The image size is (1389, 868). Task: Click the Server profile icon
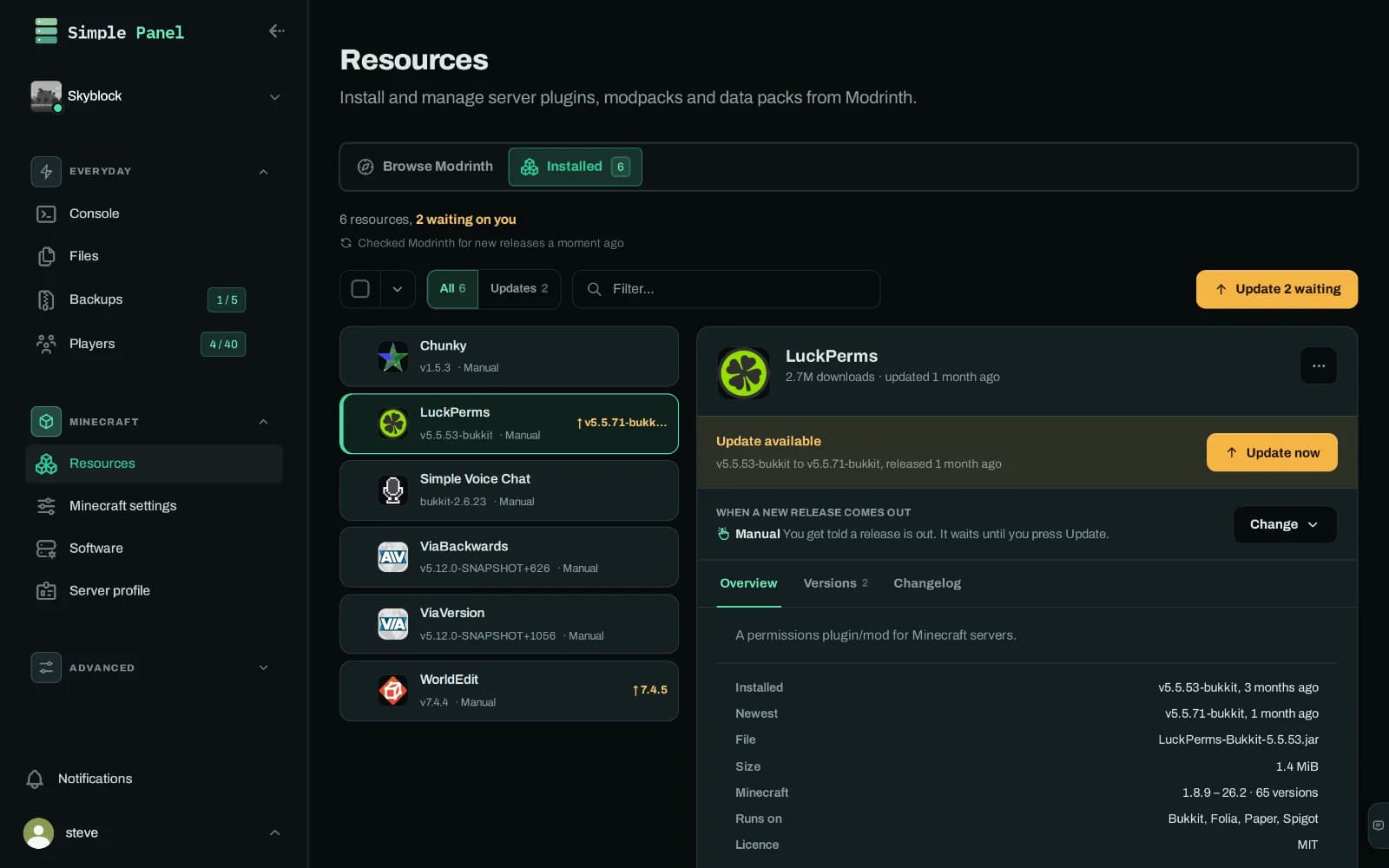click(46, 591)
